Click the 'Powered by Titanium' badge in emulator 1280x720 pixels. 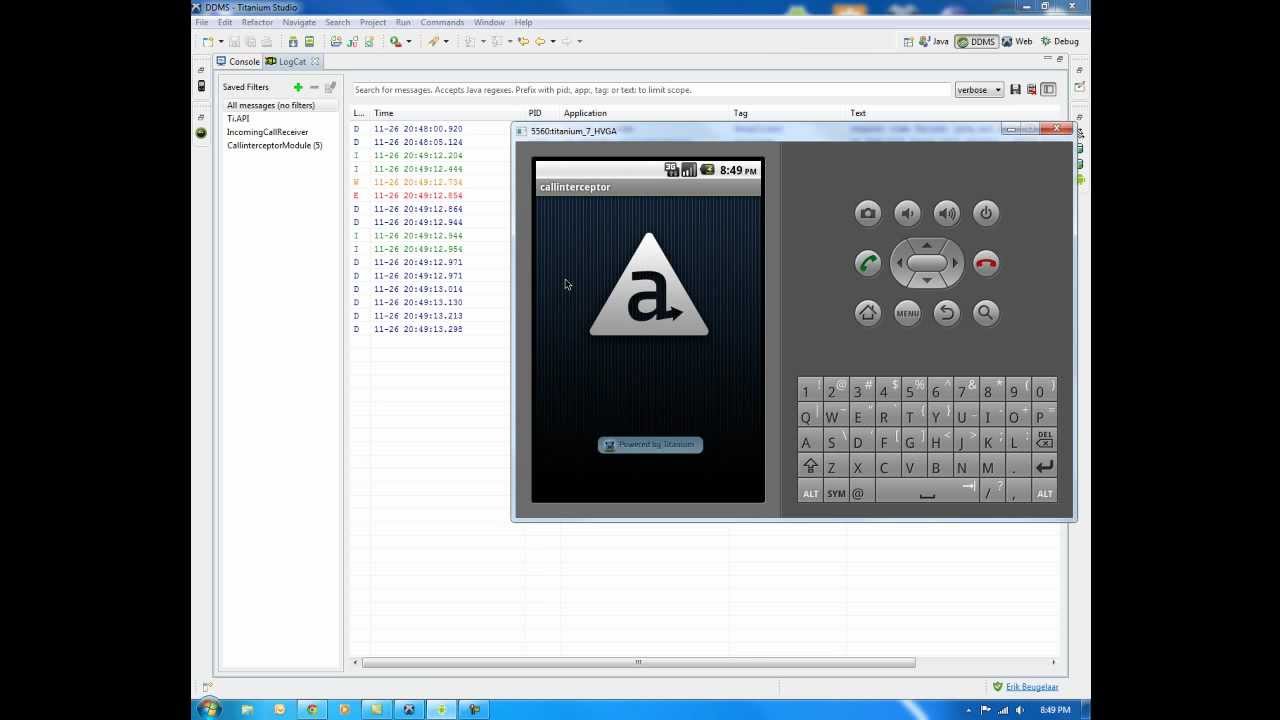coord(650,445)
